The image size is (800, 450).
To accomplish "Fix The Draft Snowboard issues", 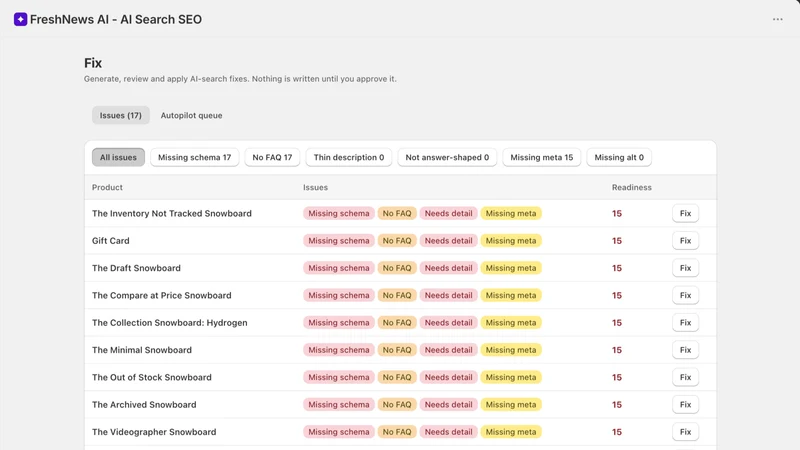I will (x=685, y=268).
